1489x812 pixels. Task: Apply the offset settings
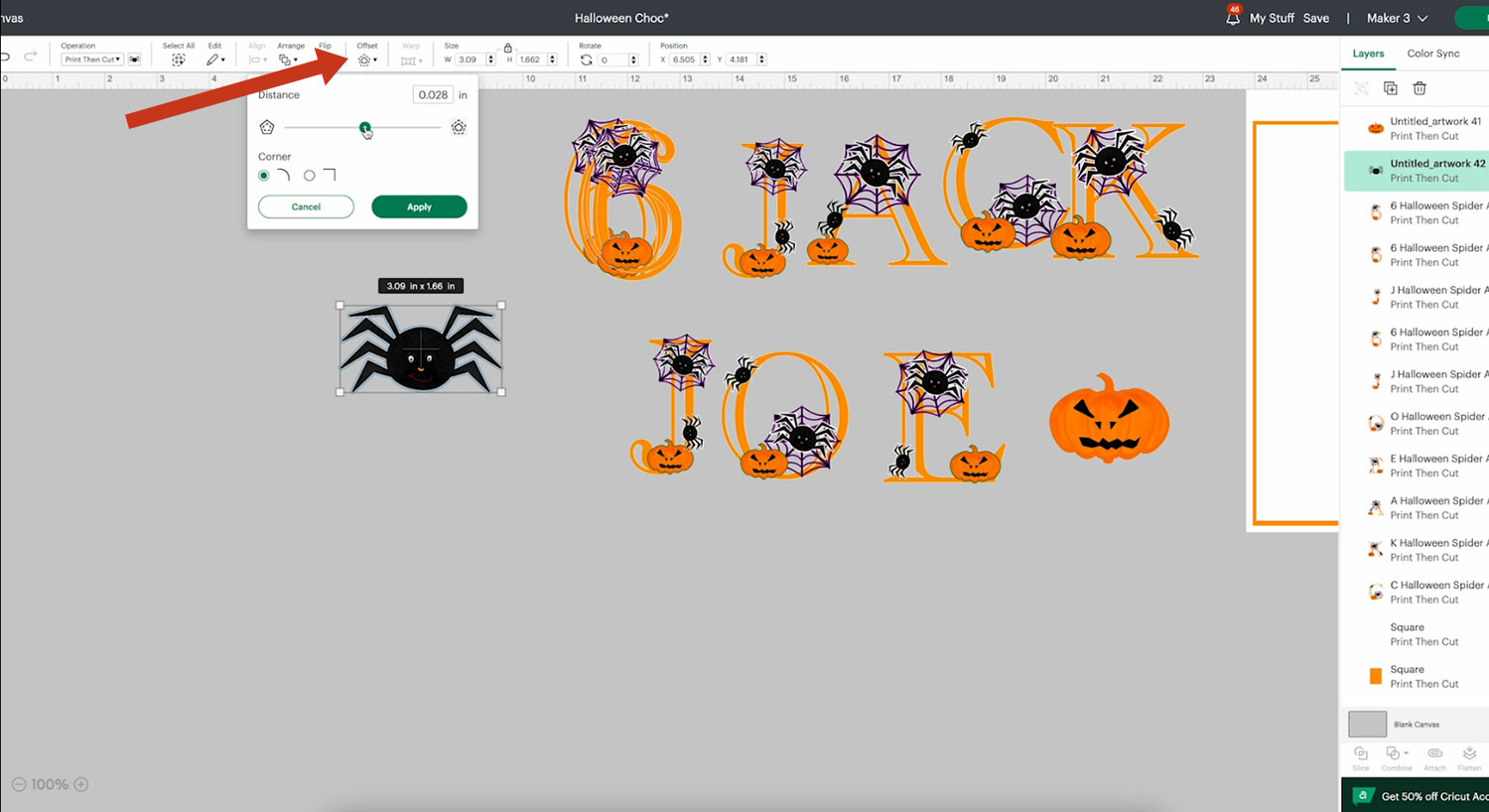[x=419, y=206]
